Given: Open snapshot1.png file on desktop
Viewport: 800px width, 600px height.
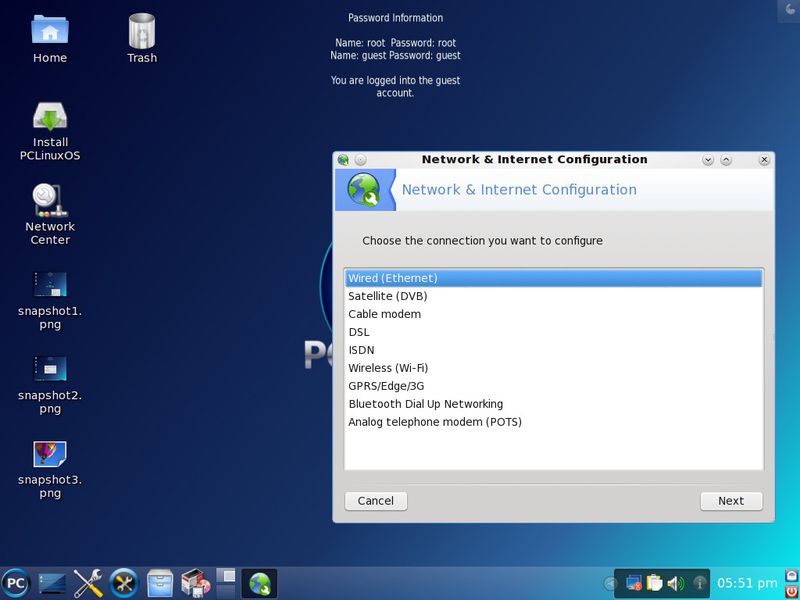Looking at the screenshot, I should point(50,301).
